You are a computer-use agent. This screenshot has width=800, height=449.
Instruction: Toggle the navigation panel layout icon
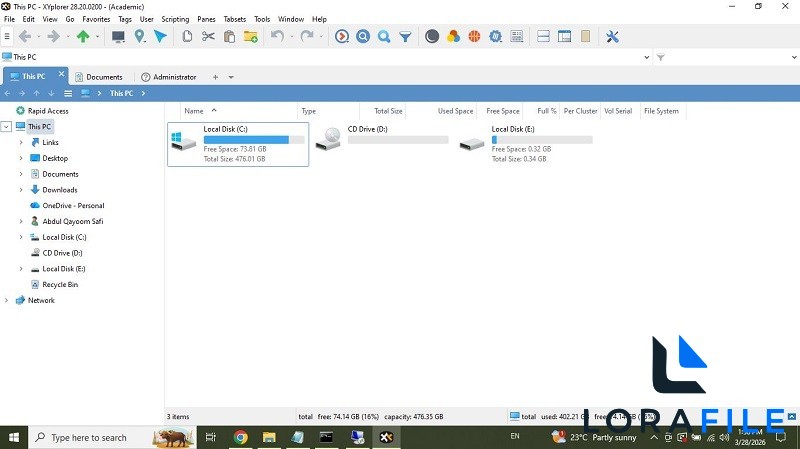click(x=564, y=36)
